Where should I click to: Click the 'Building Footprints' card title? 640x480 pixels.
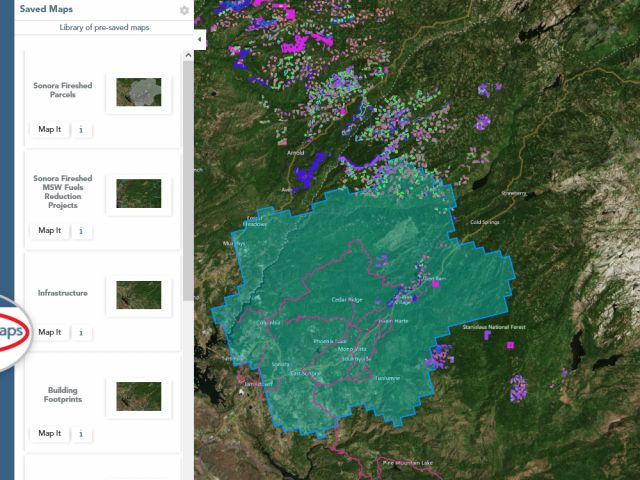(63, 395)
